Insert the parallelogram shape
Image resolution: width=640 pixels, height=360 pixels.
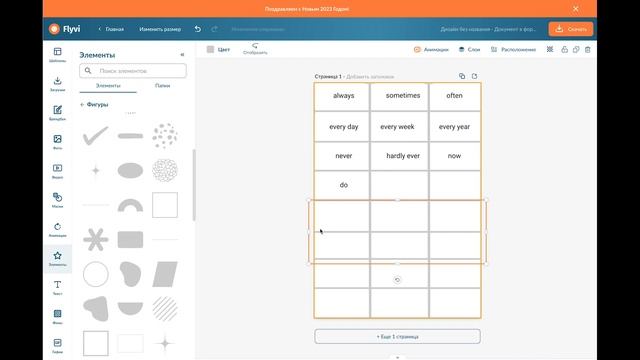coord(165,274)
